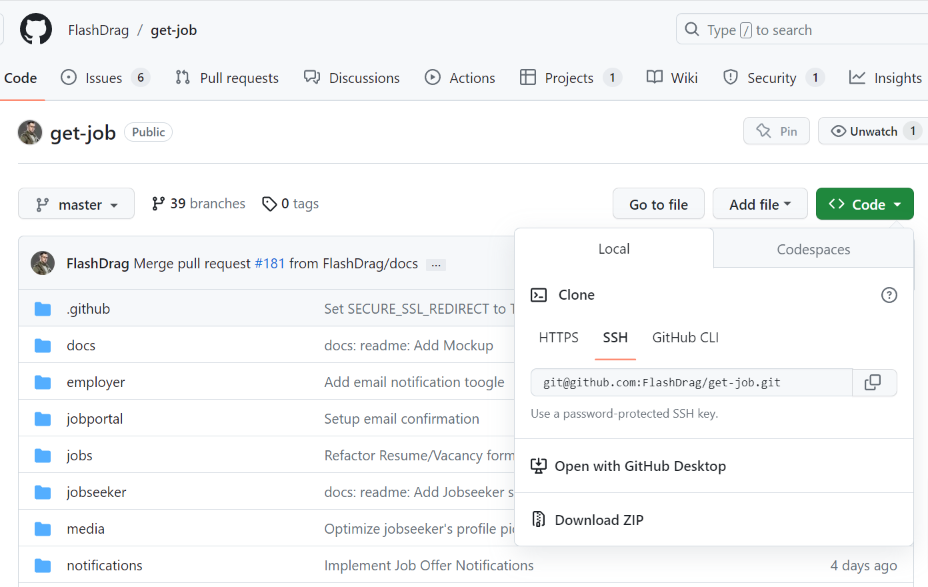Focus the Type / to search field
The width and height of the screenshot is (928, 587).
coord(802,30)
